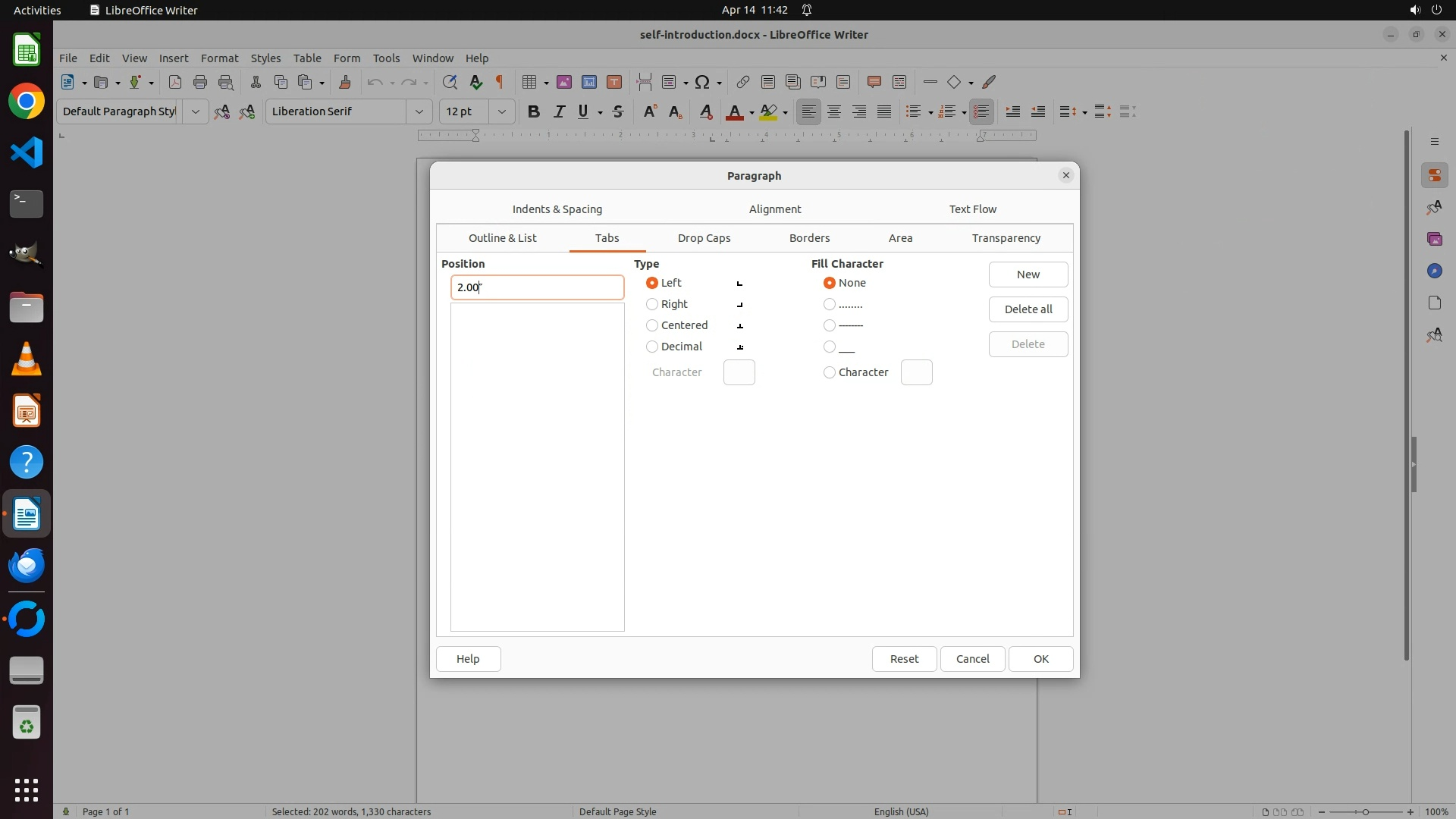Click the Clone Formatting paintbrush icon

(x=345, y=82)
